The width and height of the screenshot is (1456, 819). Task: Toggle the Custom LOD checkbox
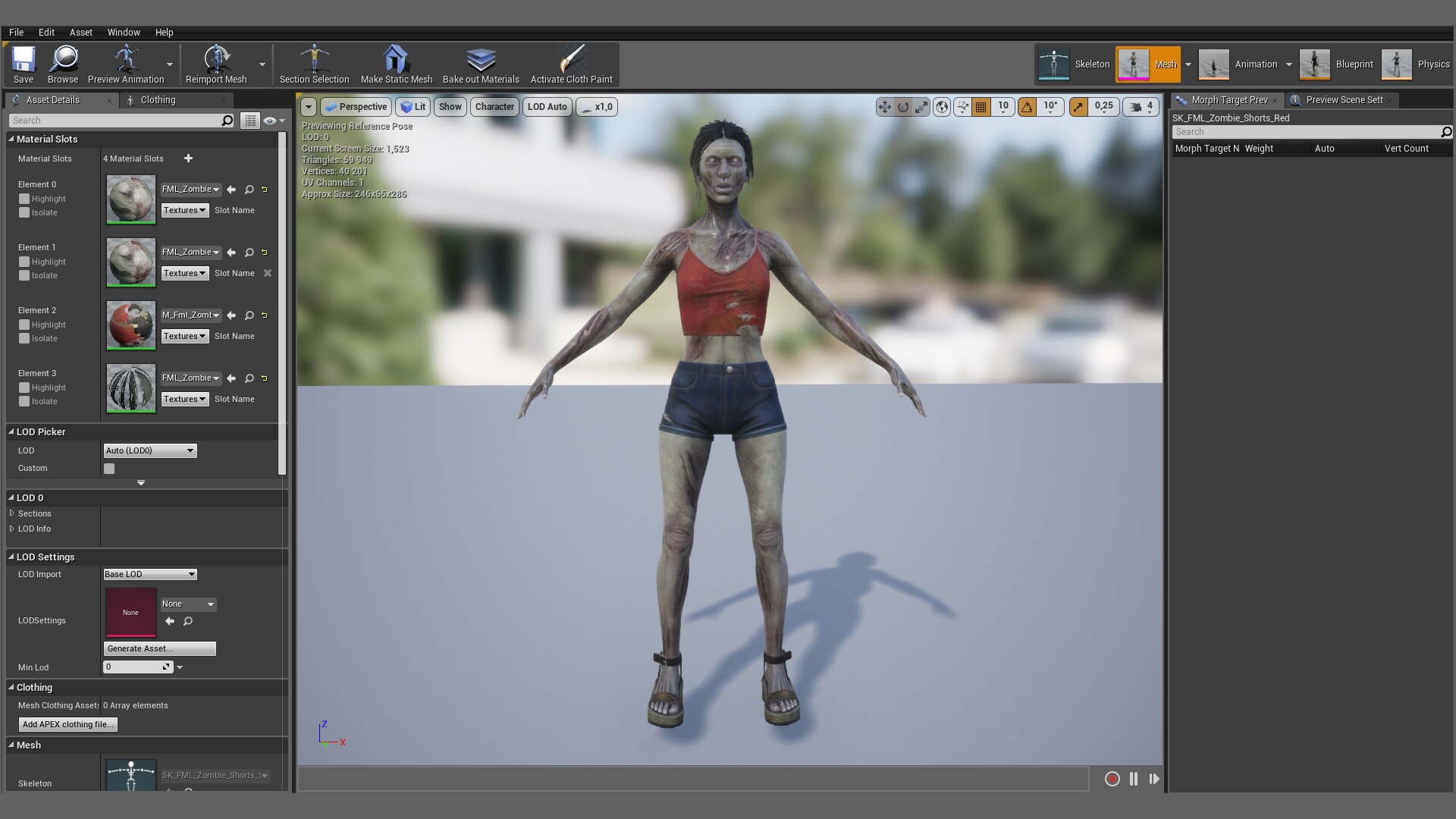pyautogui.click(x=109, y=469)
